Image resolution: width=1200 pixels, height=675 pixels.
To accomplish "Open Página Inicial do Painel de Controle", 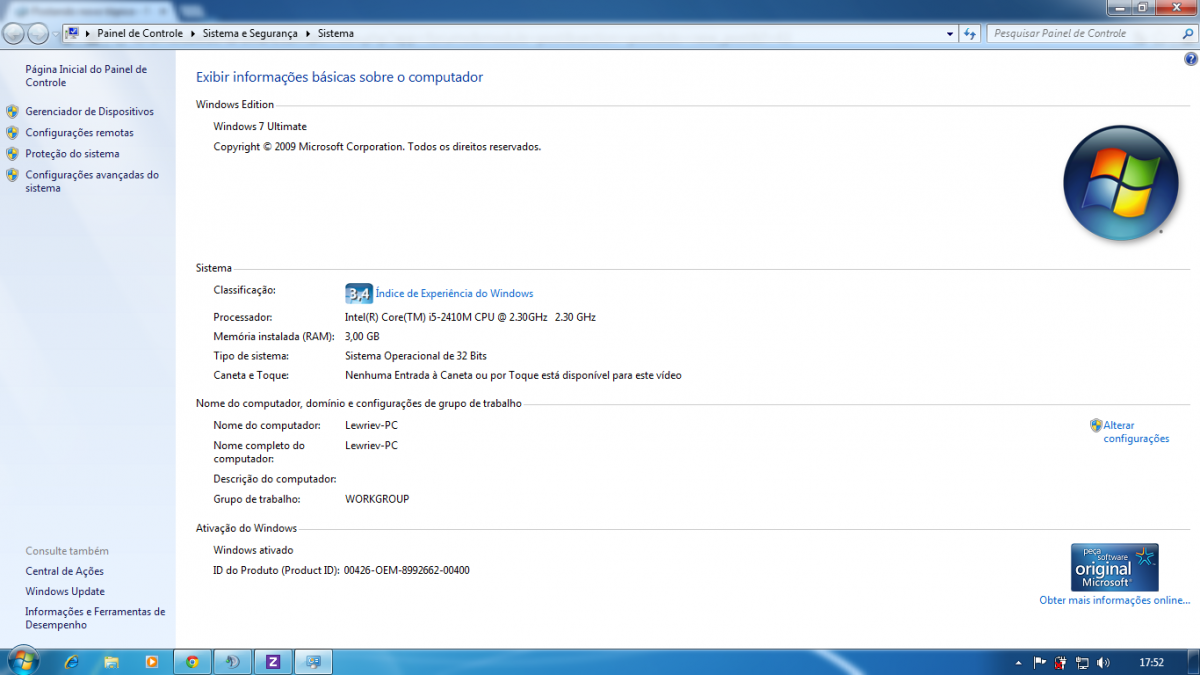I will point(86,76).
